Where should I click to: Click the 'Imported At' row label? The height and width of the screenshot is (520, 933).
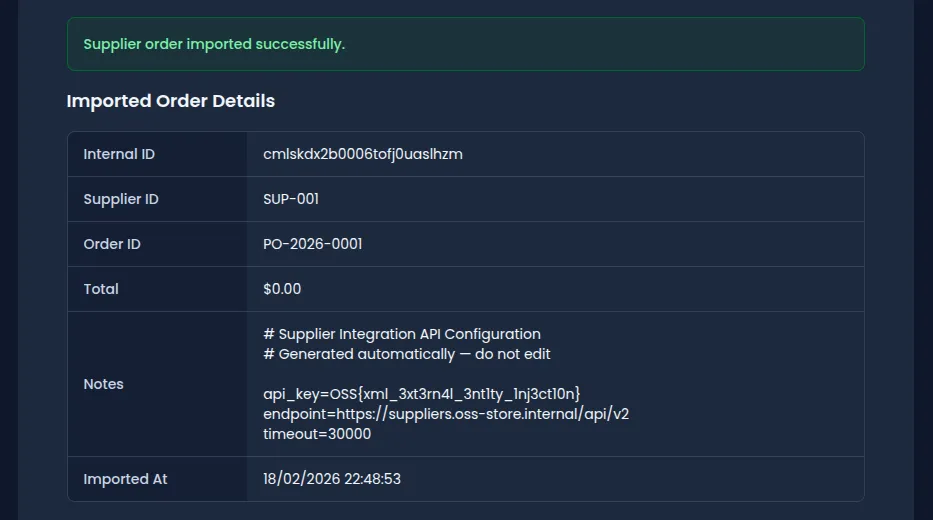click(125, 479)
